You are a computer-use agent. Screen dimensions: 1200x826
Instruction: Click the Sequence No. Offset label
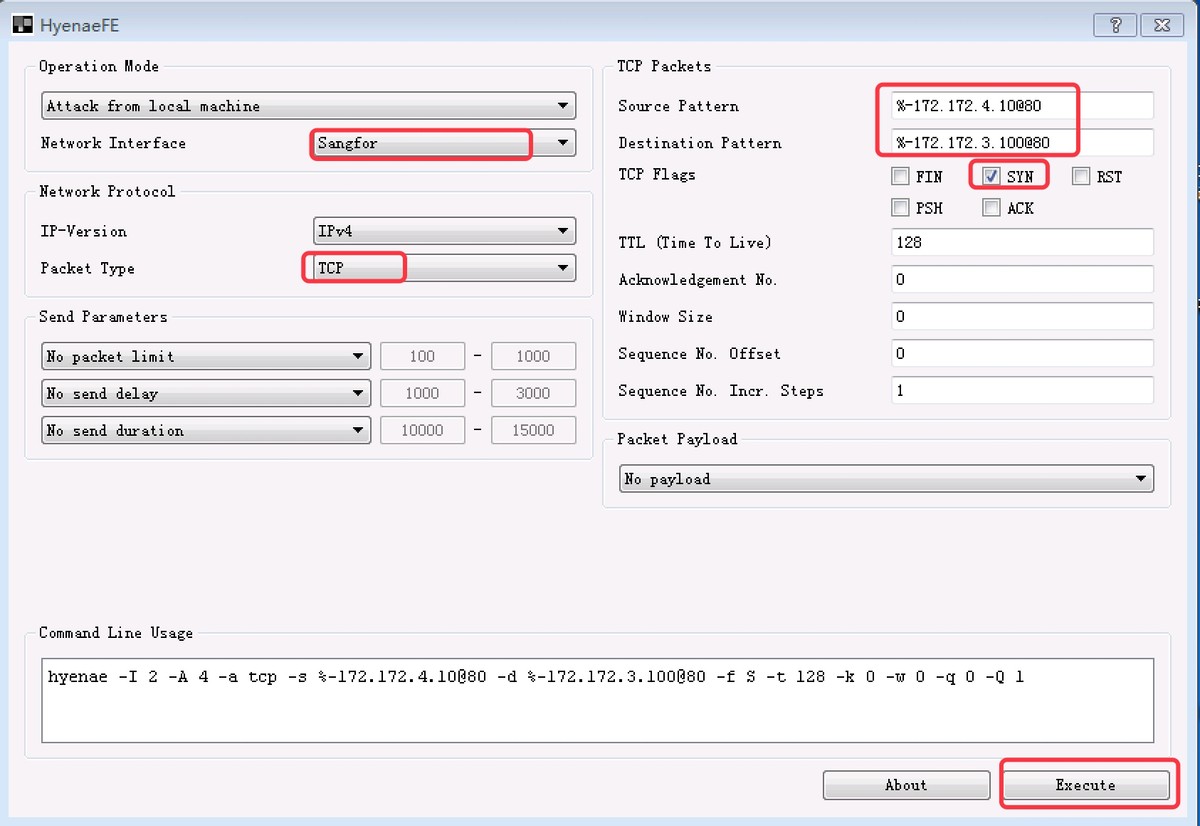699,354
